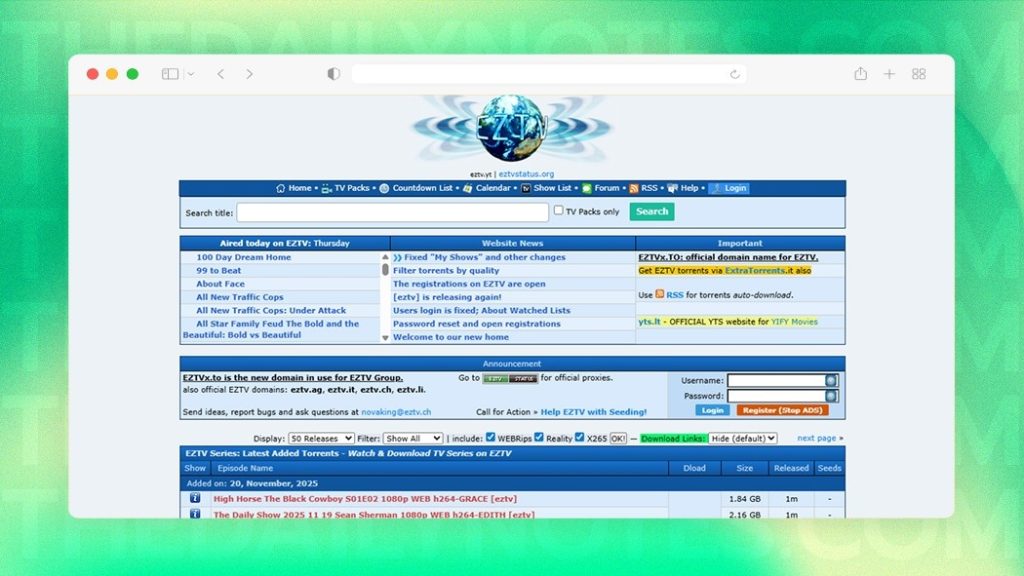Expand the Filter Show All dropdown
Viewport: 1024px width, 576px height.
pyautogui.click(x=413, y=438)
